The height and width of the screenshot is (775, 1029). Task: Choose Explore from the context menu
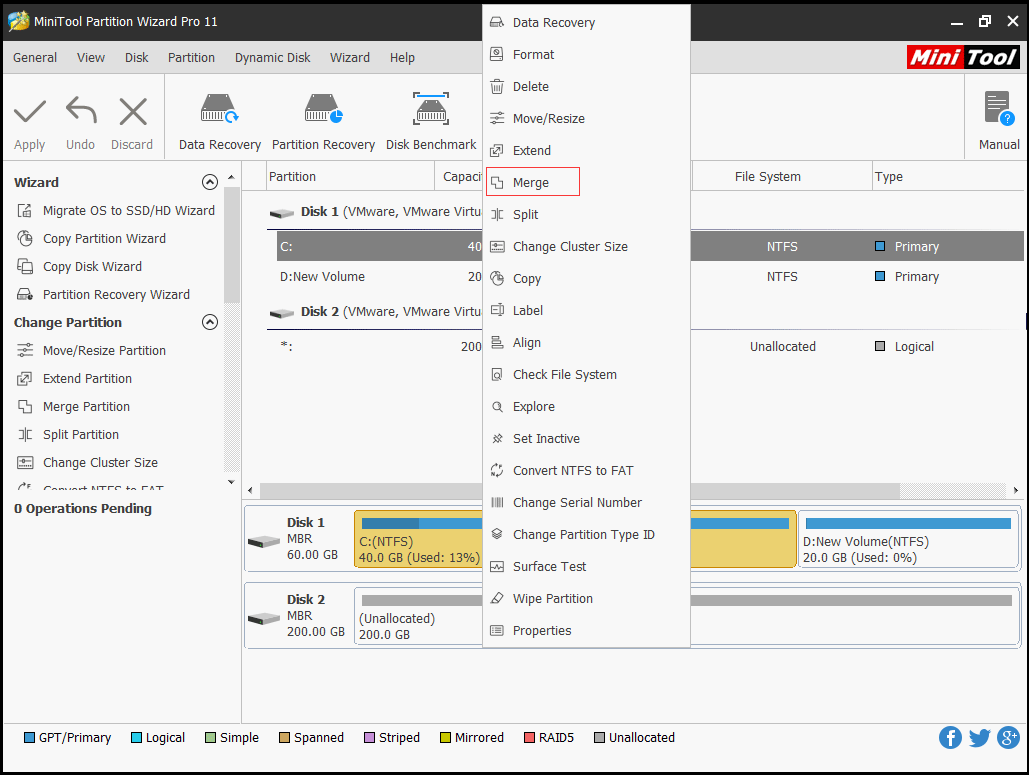tap(586, 407)
